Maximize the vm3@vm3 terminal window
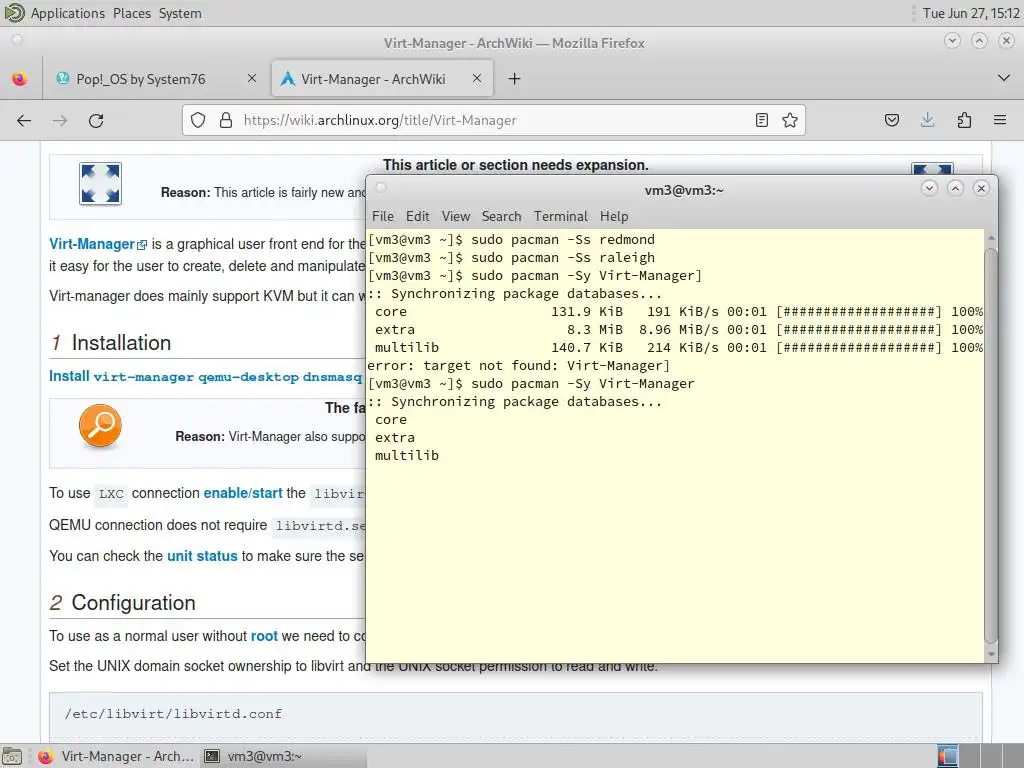The height and width of the screenshot is (768, 1024). pos(955,189)
